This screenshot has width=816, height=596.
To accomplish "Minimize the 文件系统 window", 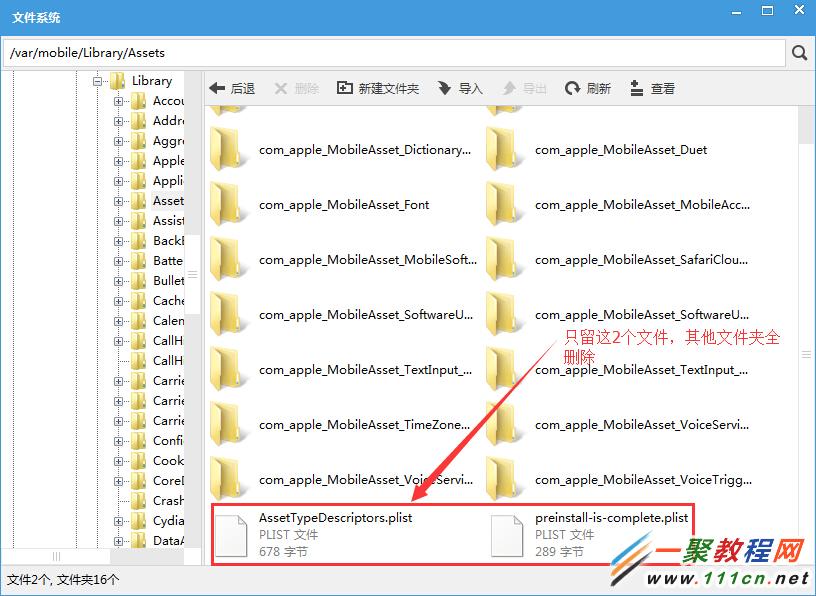I will pyautogui.click(x=736, y=11).
